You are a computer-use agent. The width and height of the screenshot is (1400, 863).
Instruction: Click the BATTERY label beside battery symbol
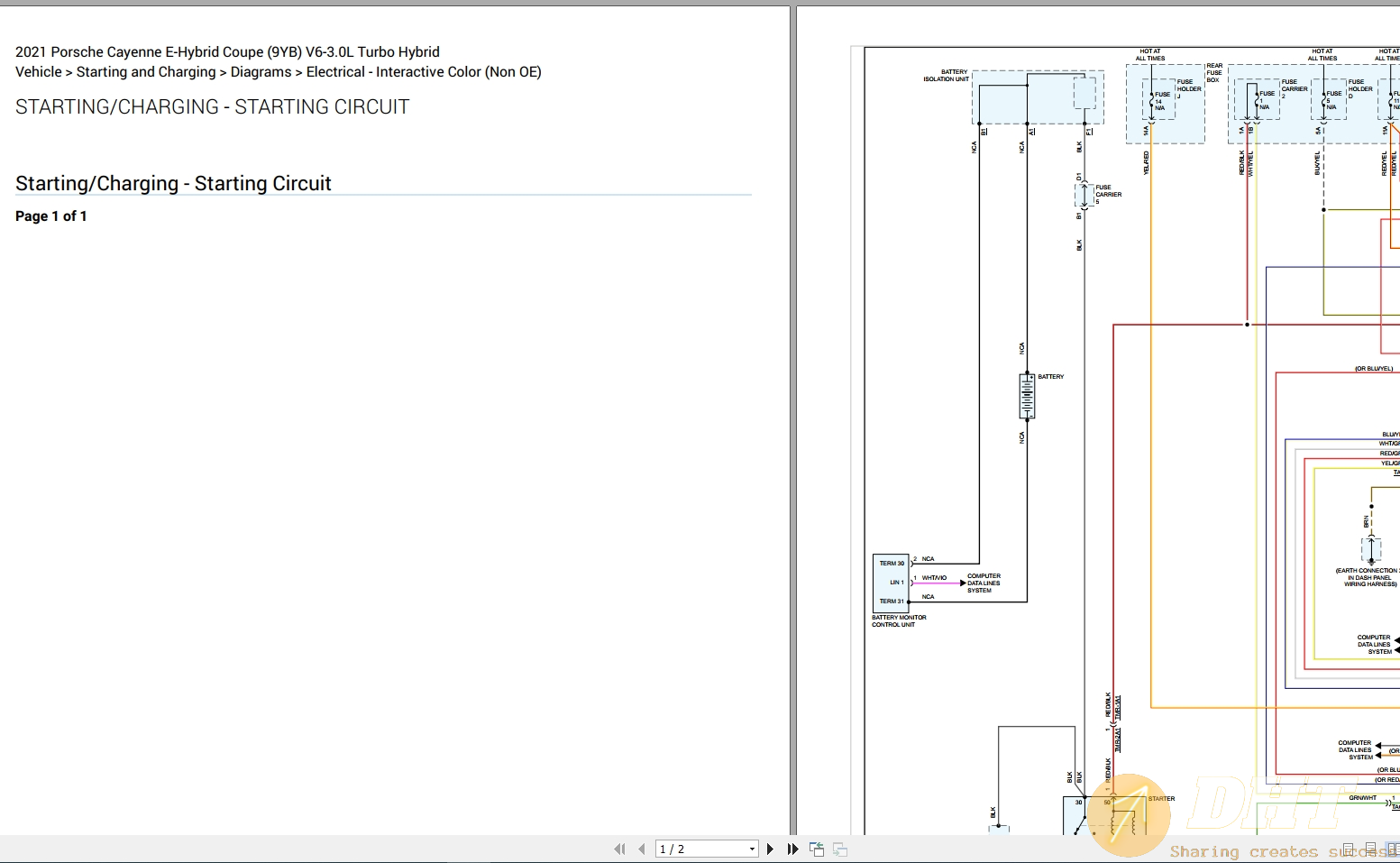(x=1051, y=377)
